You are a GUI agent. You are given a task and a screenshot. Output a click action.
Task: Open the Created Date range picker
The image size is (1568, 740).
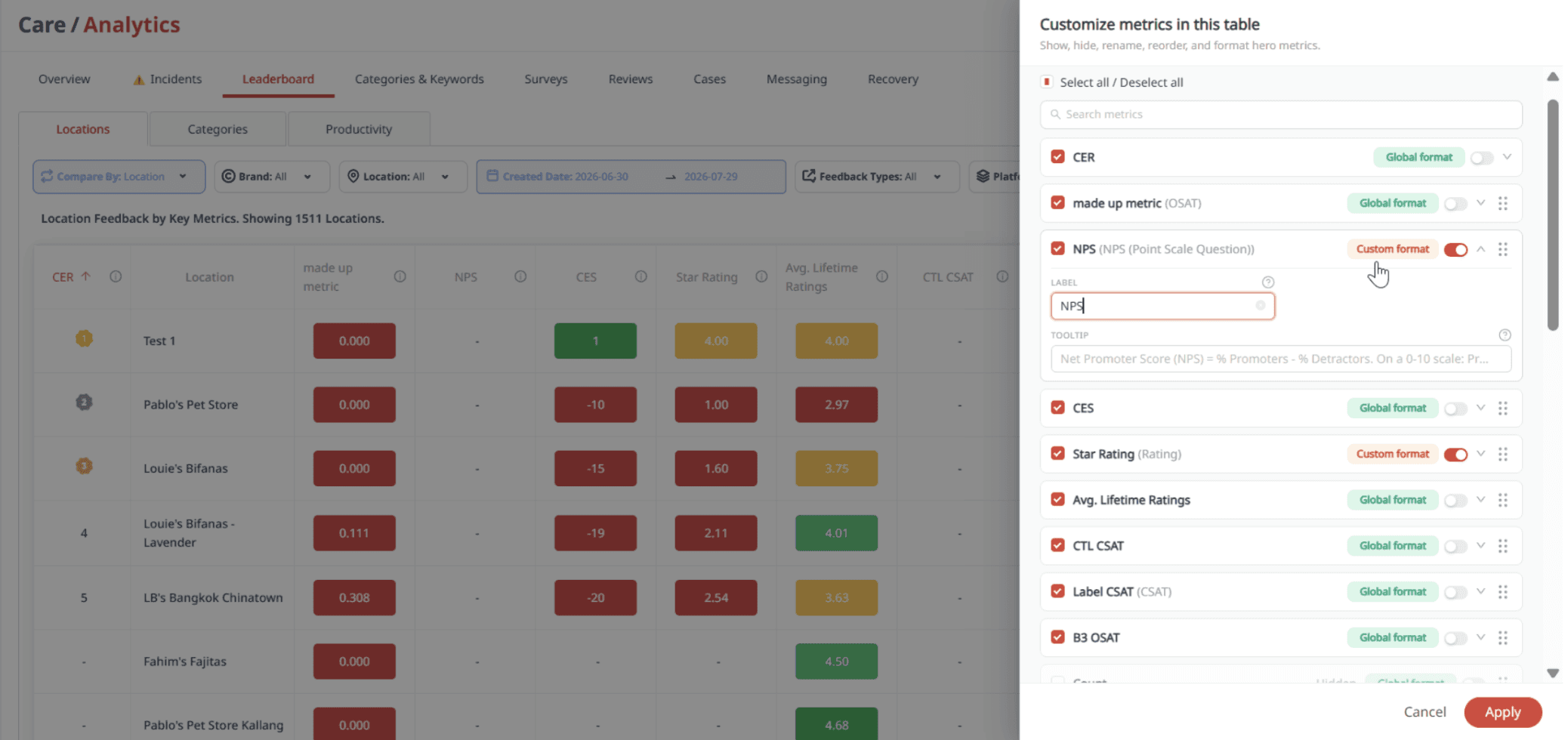631,177
